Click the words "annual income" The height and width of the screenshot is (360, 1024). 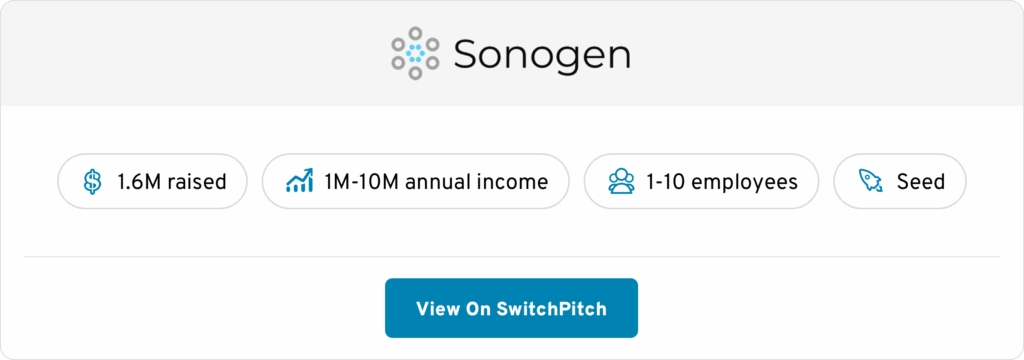click(x=477, y=182)
